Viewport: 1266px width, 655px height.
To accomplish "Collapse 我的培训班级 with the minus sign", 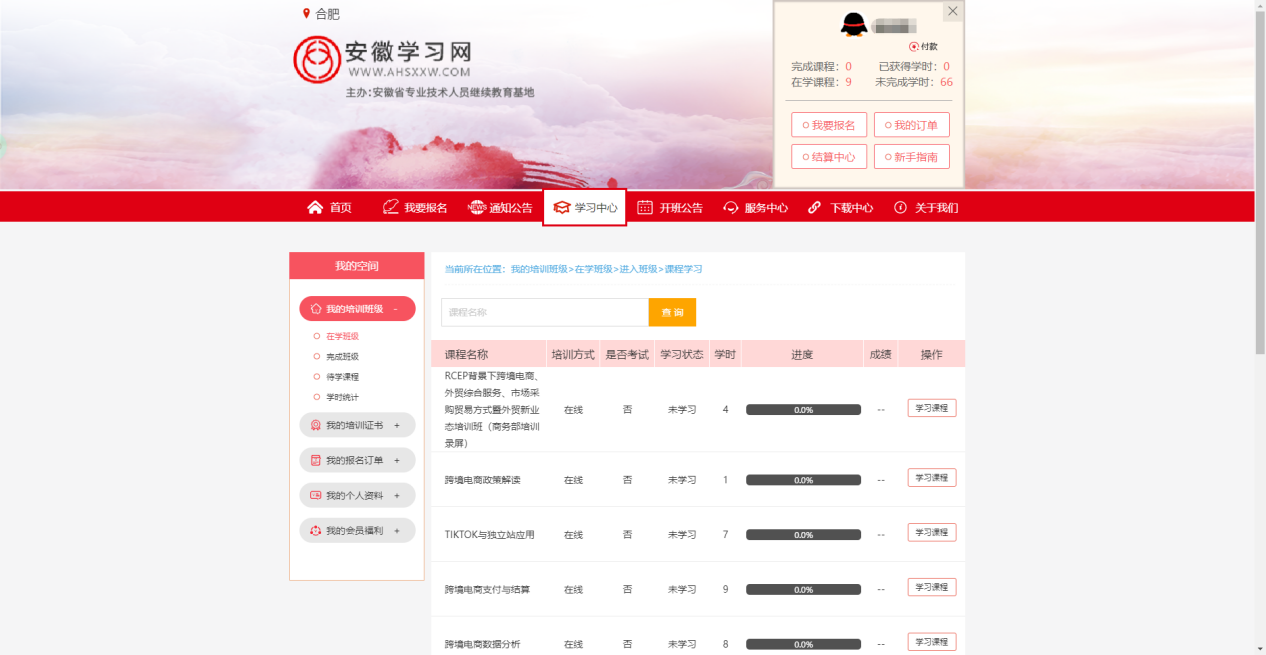I will pos(396,309).
